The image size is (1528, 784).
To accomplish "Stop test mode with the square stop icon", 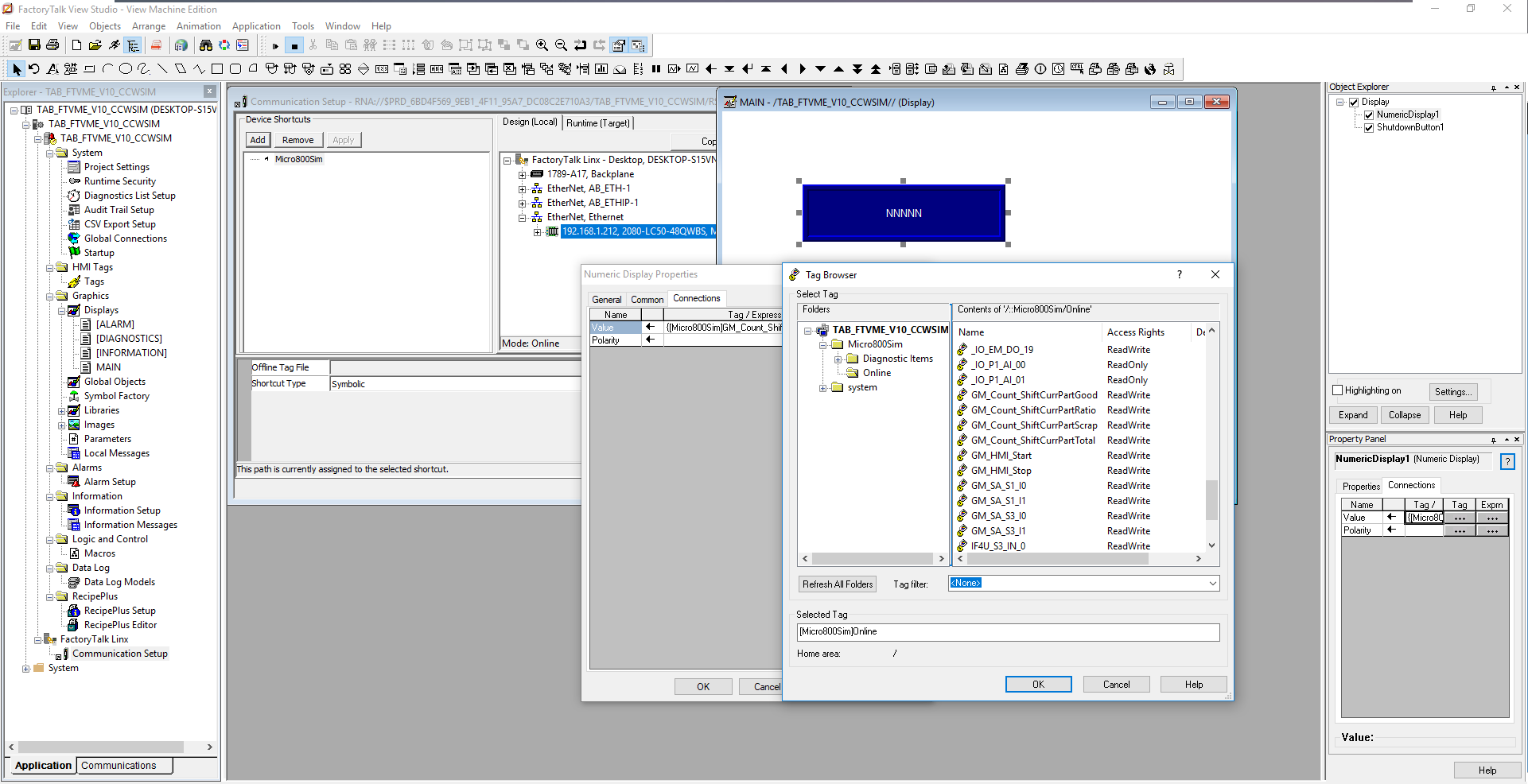I will tap(294, 45).
